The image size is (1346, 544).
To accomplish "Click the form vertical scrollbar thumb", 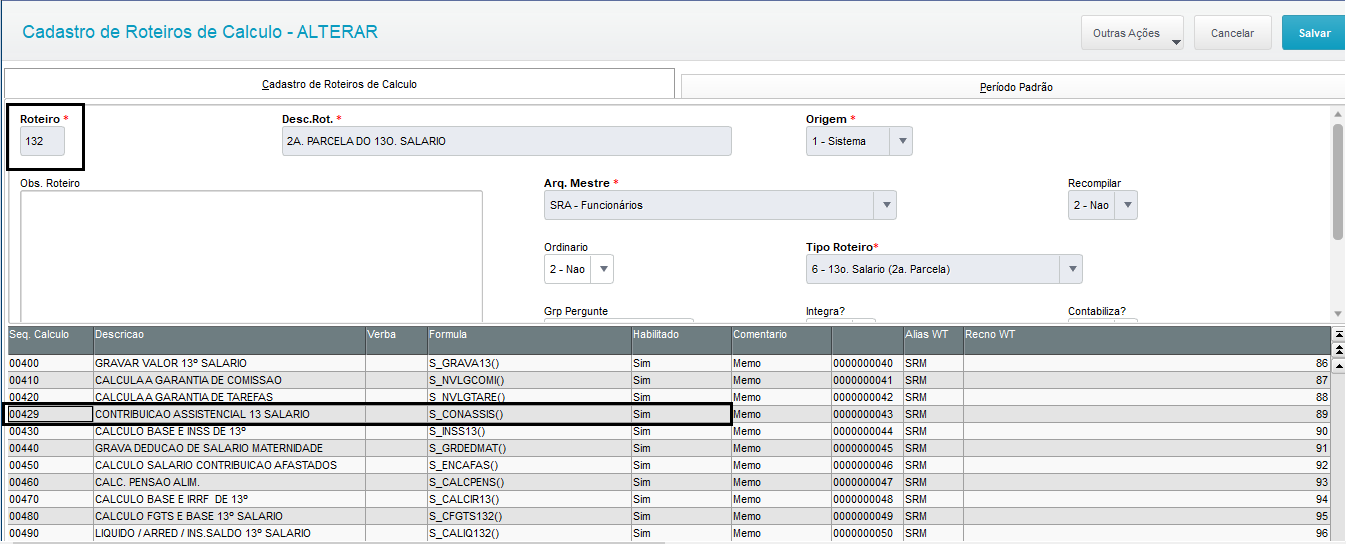I will pos(1338,182).
